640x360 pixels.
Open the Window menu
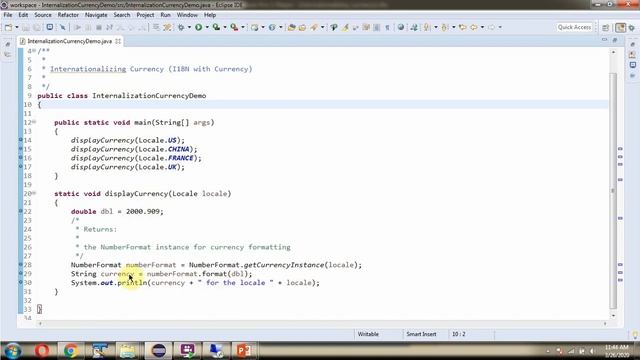[x=187, y=15]
